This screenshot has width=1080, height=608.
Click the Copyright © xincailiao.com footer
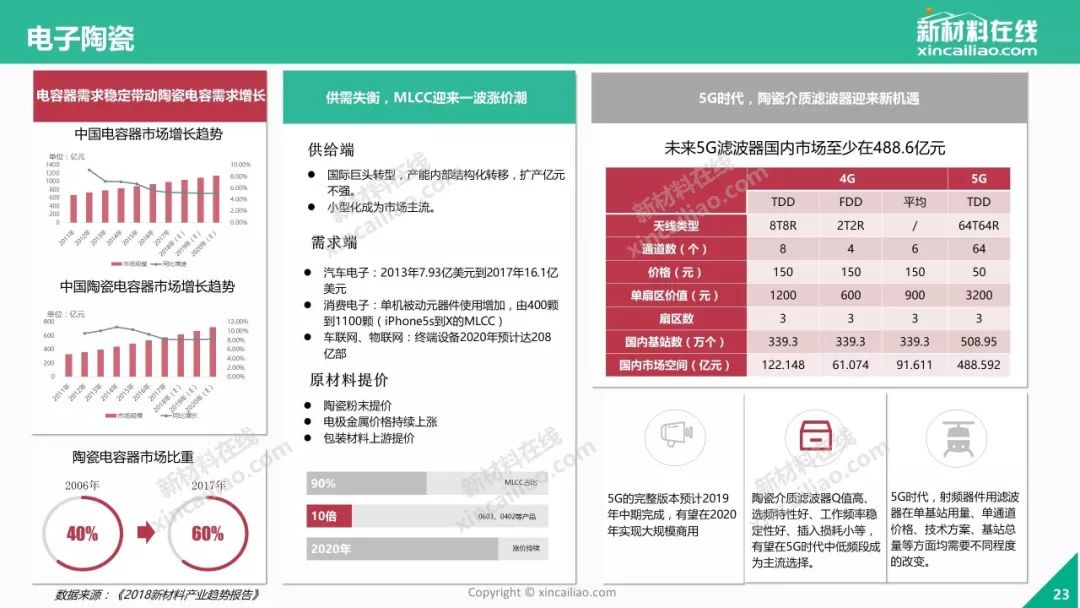tap(542, 592)
